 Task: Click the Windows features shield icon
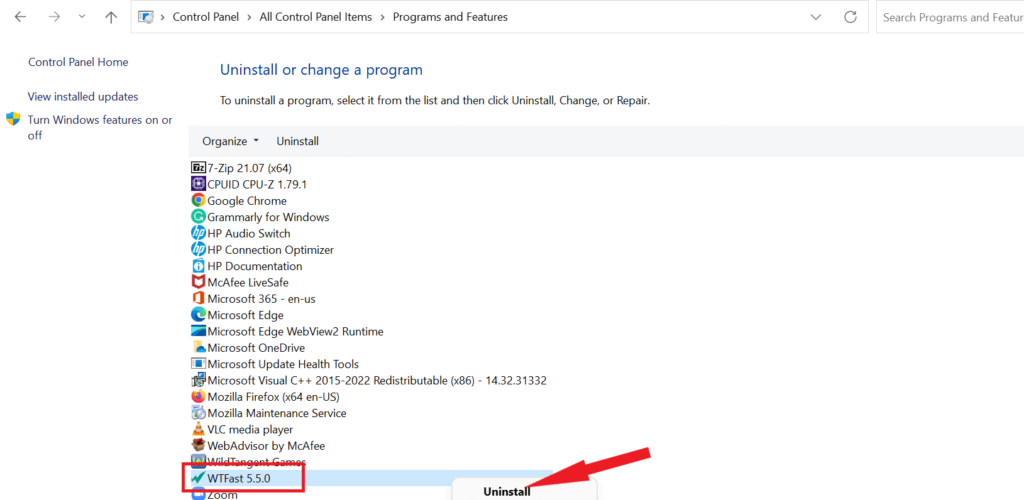[13, 119]
